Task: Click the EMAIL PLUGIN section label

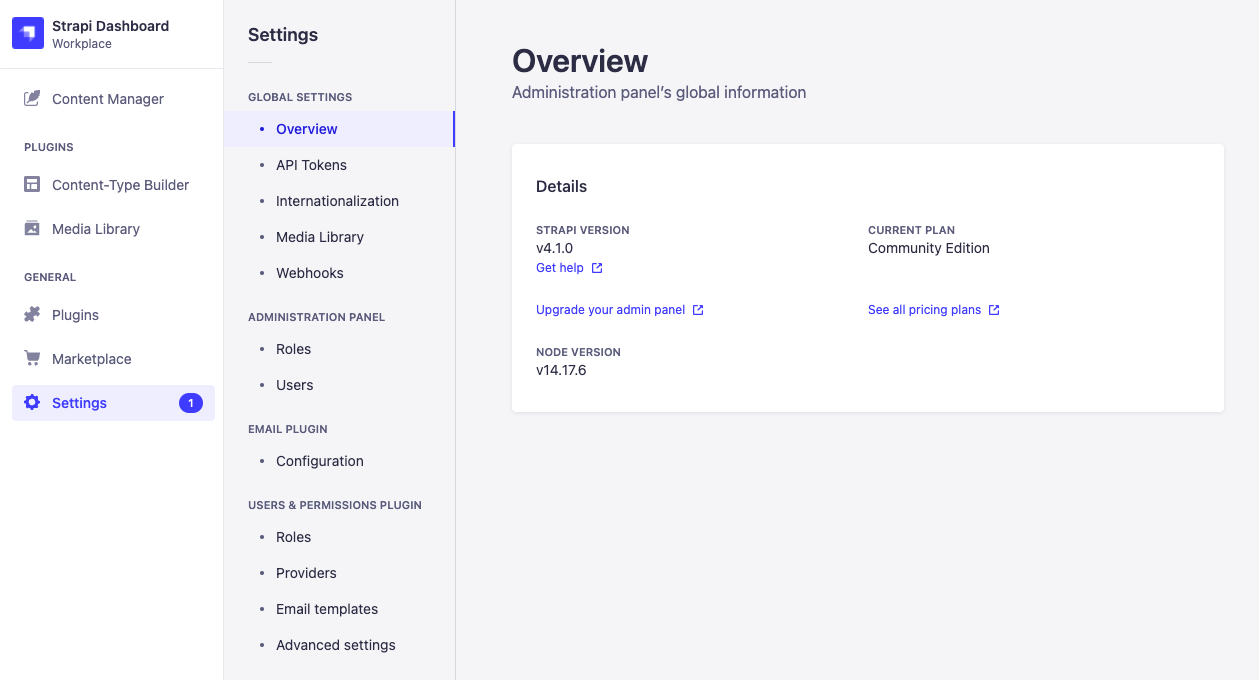Action: (288, 429)
